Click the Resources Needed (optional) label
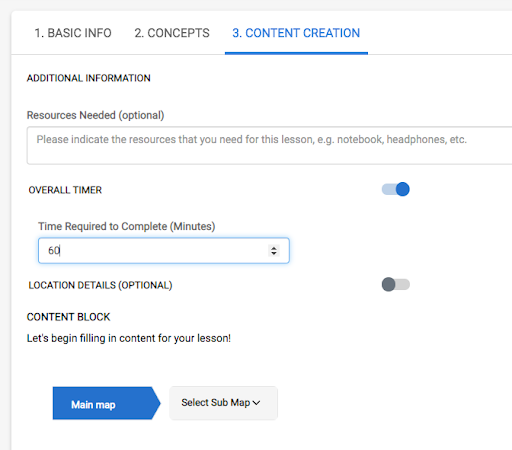Viewport: 512px width, 450px height. pyautogui.click(x=95, y=115)
